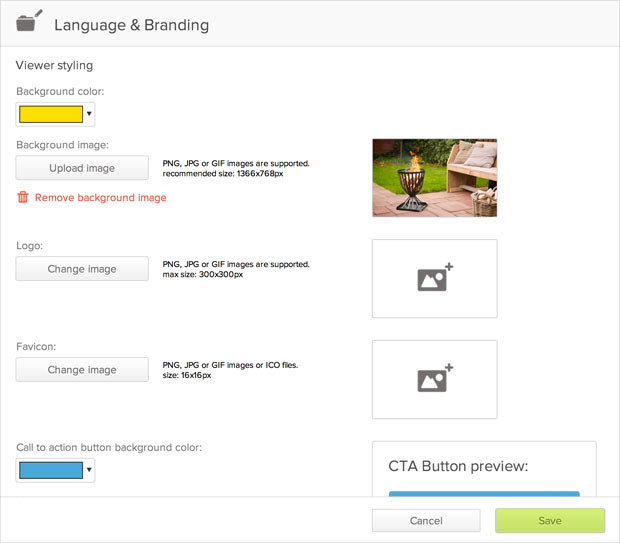Click the trash icon for background image
This screenshot has height=543, width=620.
(x=23, y=198)
